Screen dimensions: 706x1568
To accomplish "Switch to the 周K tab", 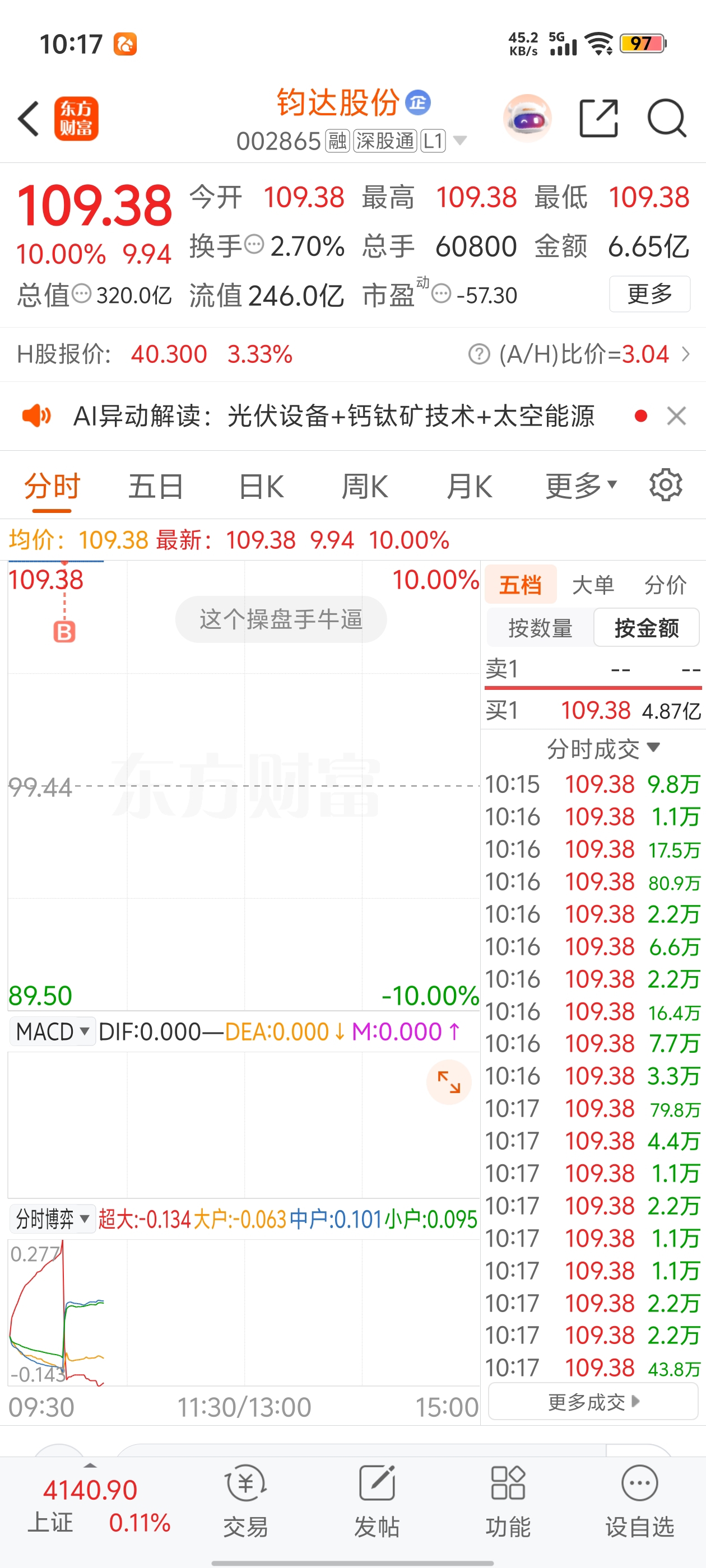I will click(x=364, y=486).
